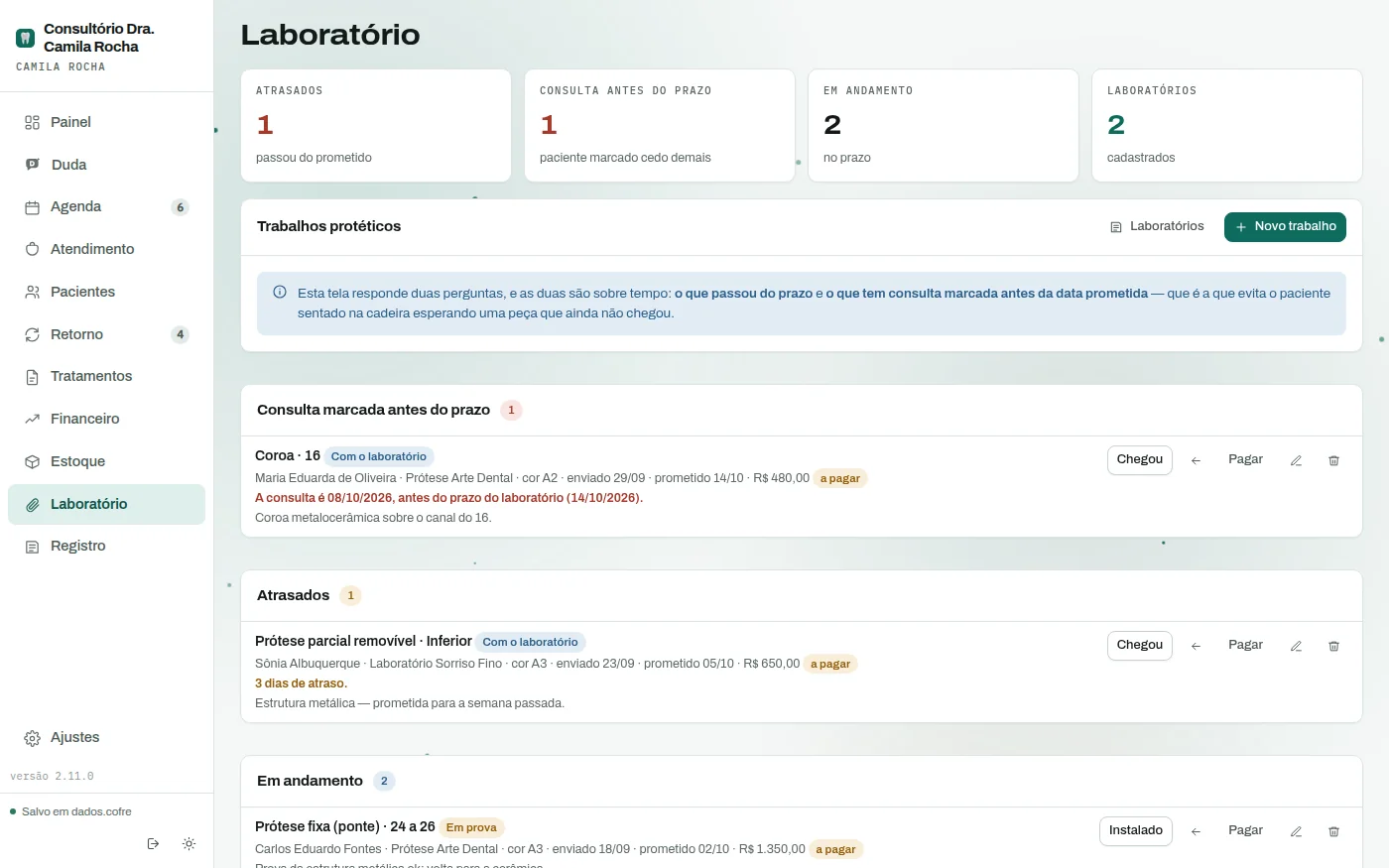Click the Consulta antes do prazo card

[x=660, y=125]
